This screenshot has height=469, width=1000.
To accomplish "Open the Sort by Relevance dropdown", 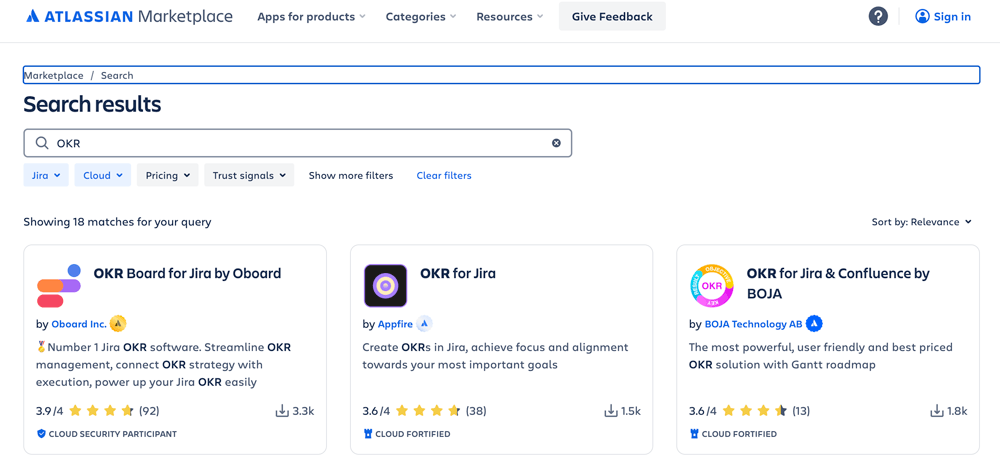I will [x=922, y=222].
